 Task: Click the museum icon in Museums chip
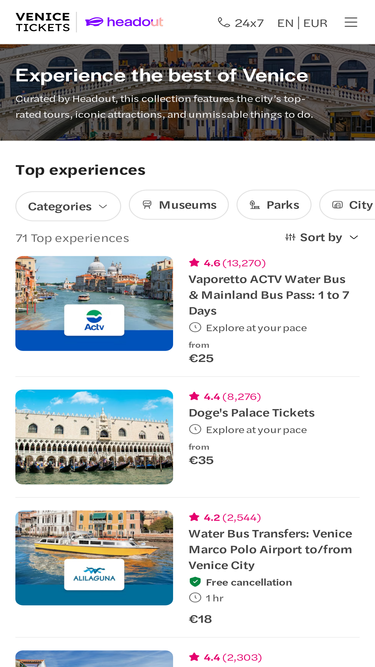(x=147, y=205)
